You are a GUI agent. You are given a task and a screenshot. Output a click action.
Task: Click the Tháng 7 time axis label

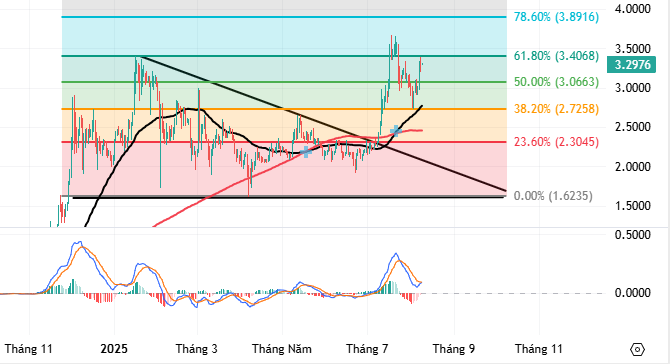point(367,349)
